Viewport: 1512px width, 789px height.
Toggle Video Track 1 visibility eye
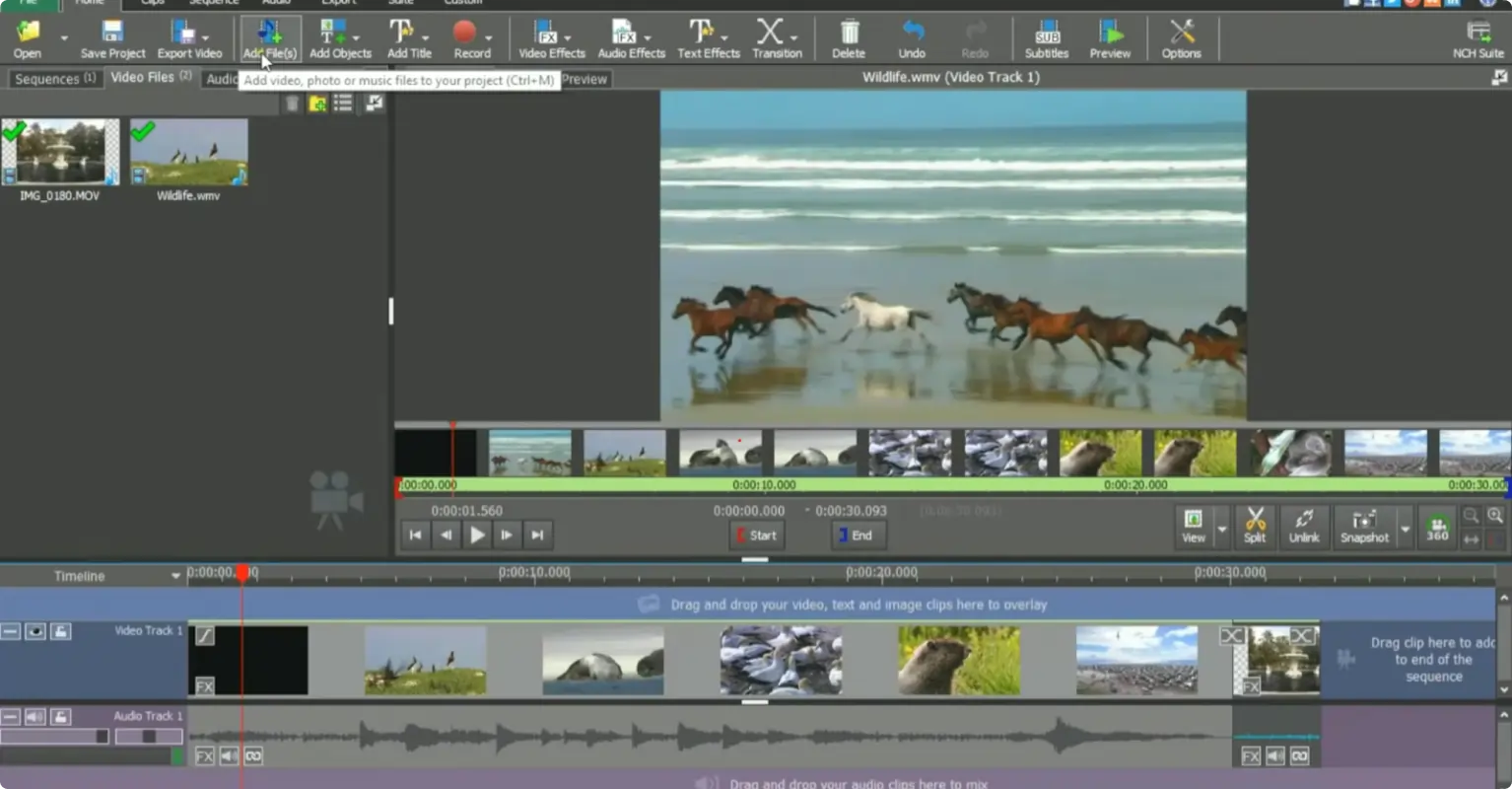coord(35,631)
